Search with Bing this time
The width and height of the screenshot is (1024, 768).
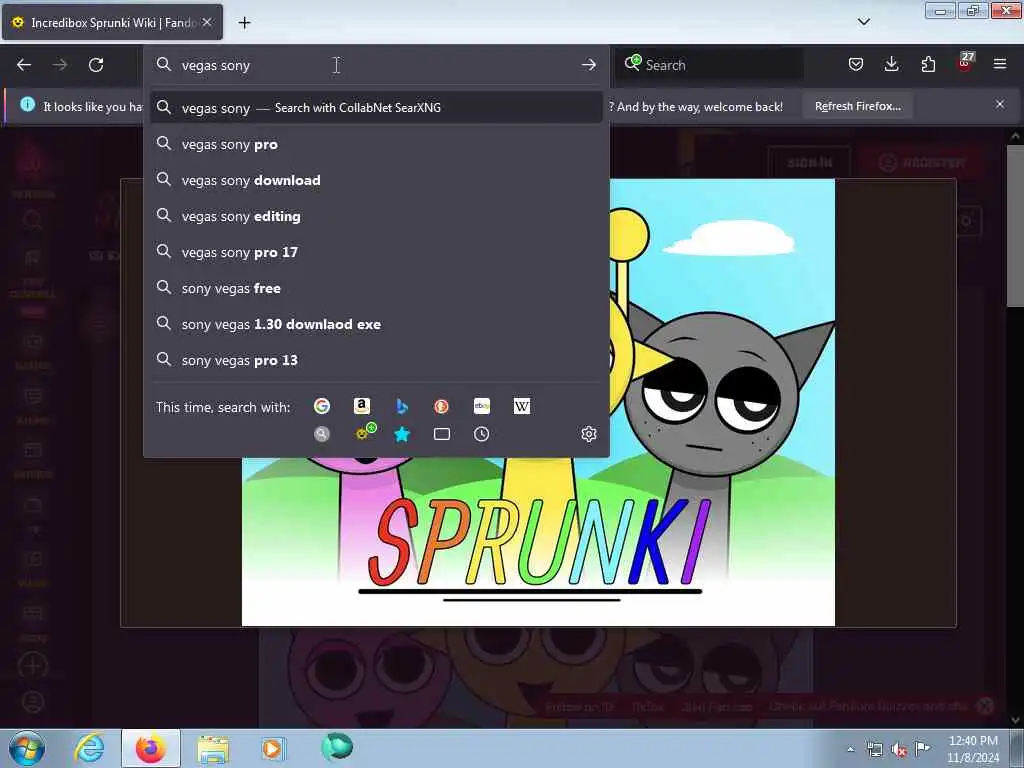click(x=402, y=406)
